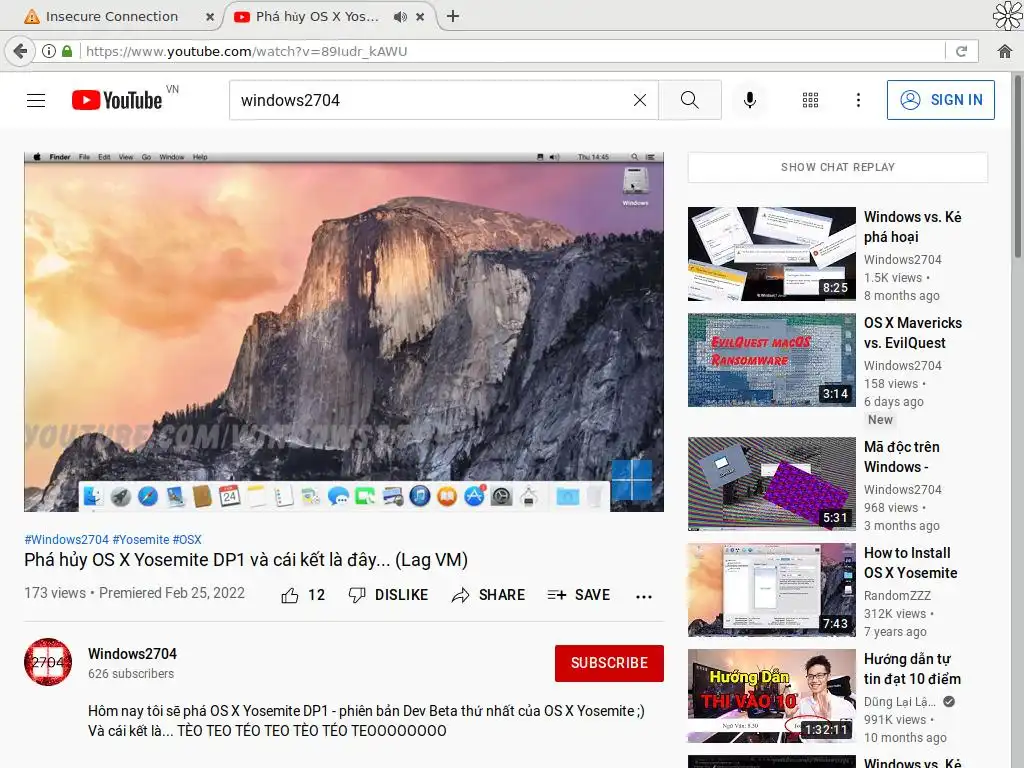Open the YouTube hamburger guide menu

(x=36, y=100)
